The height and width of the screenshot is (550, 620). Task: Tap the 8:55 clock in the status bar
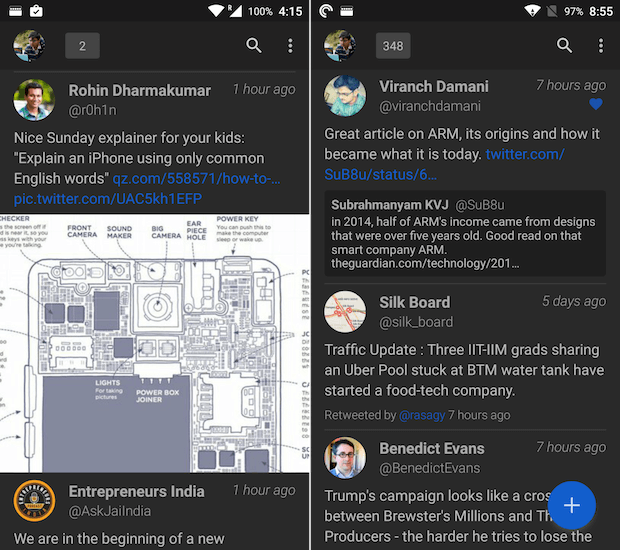(601, 11)
